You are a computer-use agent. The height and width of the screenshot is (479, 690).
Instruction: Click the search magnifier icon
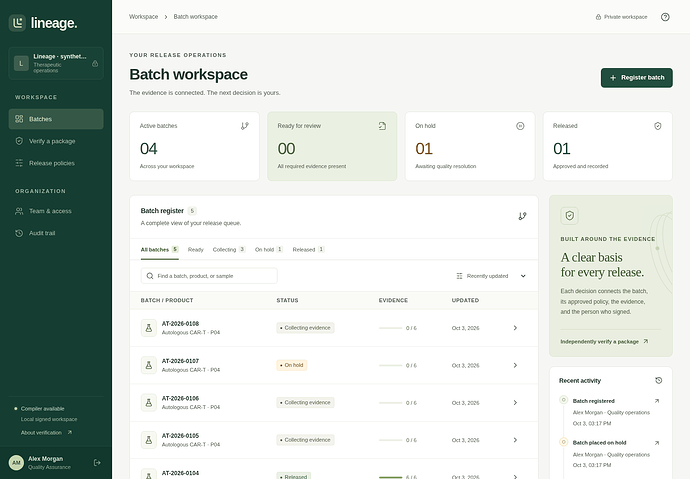click(150, 276)
